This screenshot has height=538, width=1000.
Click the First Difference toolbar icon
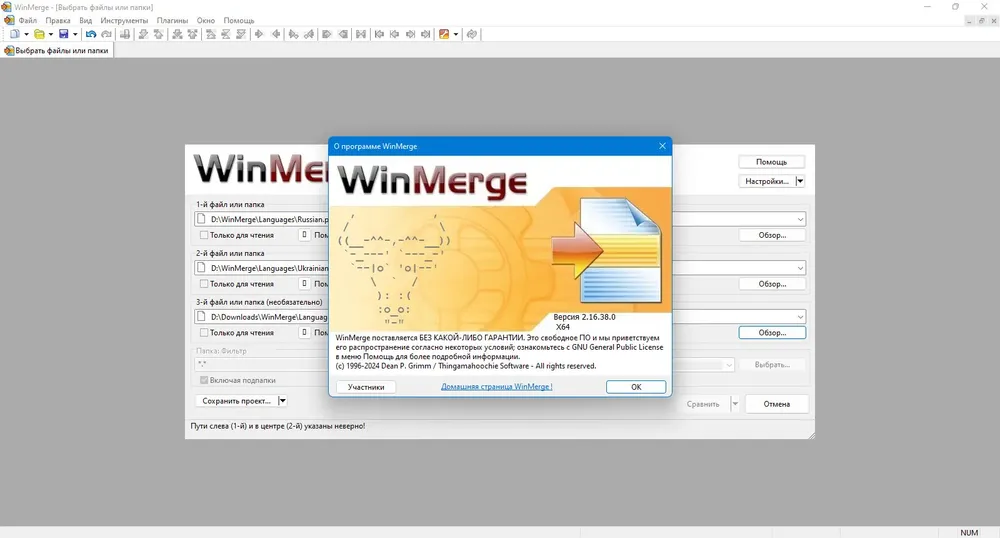click(210, 34)
